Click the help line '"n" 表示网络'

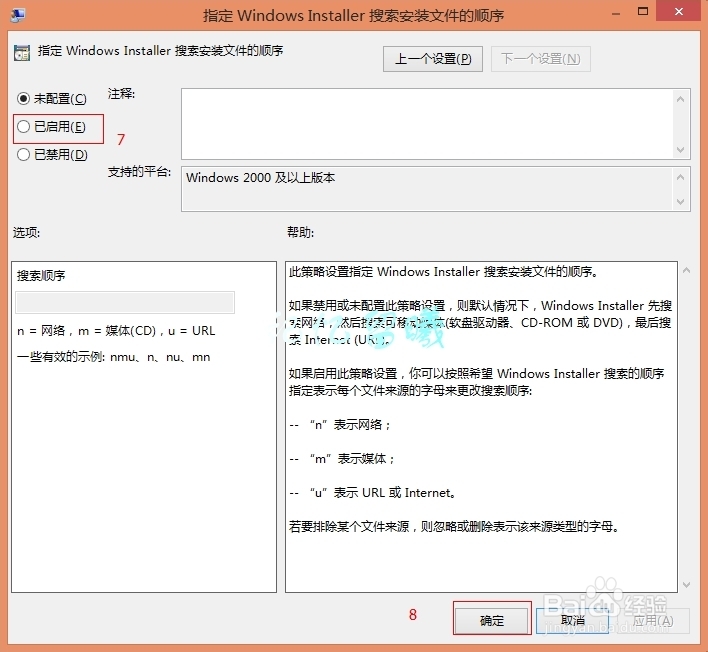click(340, 424)
